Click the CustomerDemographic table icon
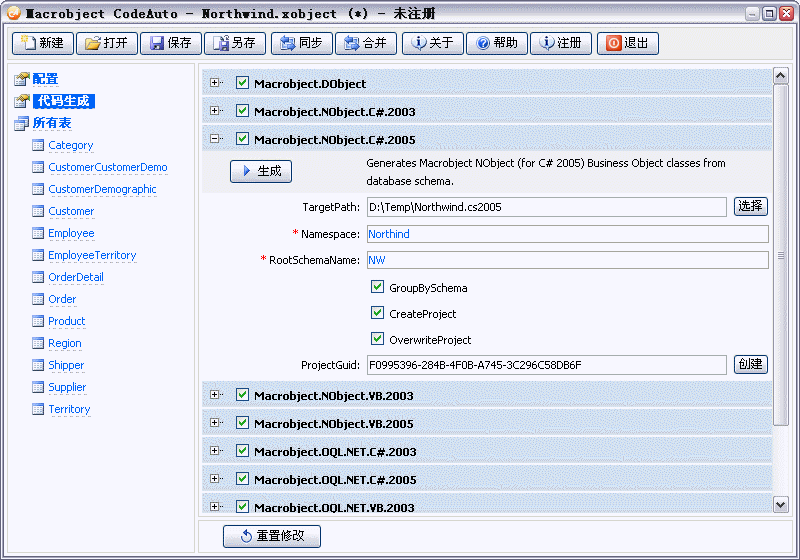Image resolution: width=800 pixels, height=560 pixels. click(x=38, y=189)
